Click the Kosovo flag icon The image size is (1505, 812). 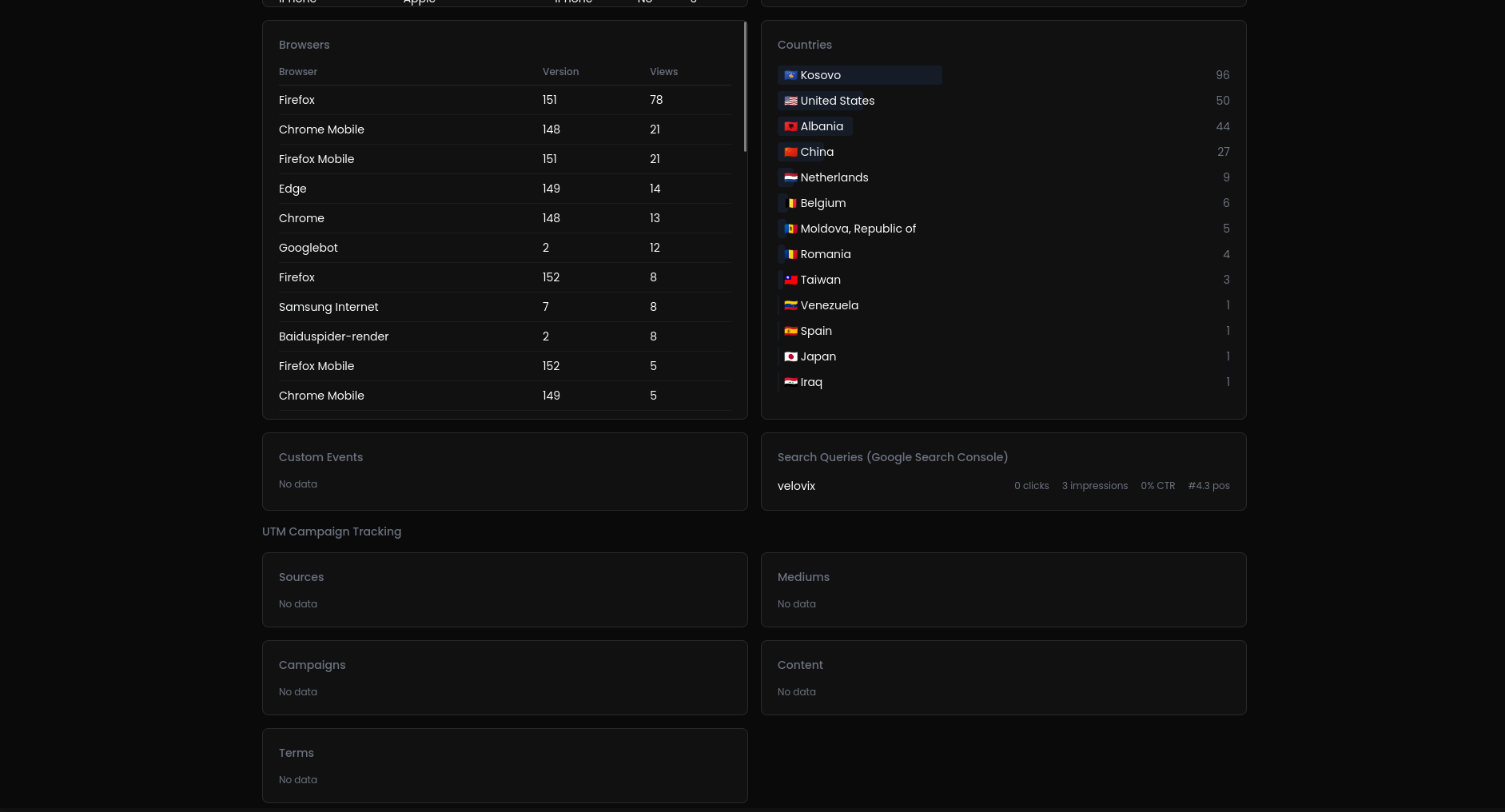click(790, 75)
